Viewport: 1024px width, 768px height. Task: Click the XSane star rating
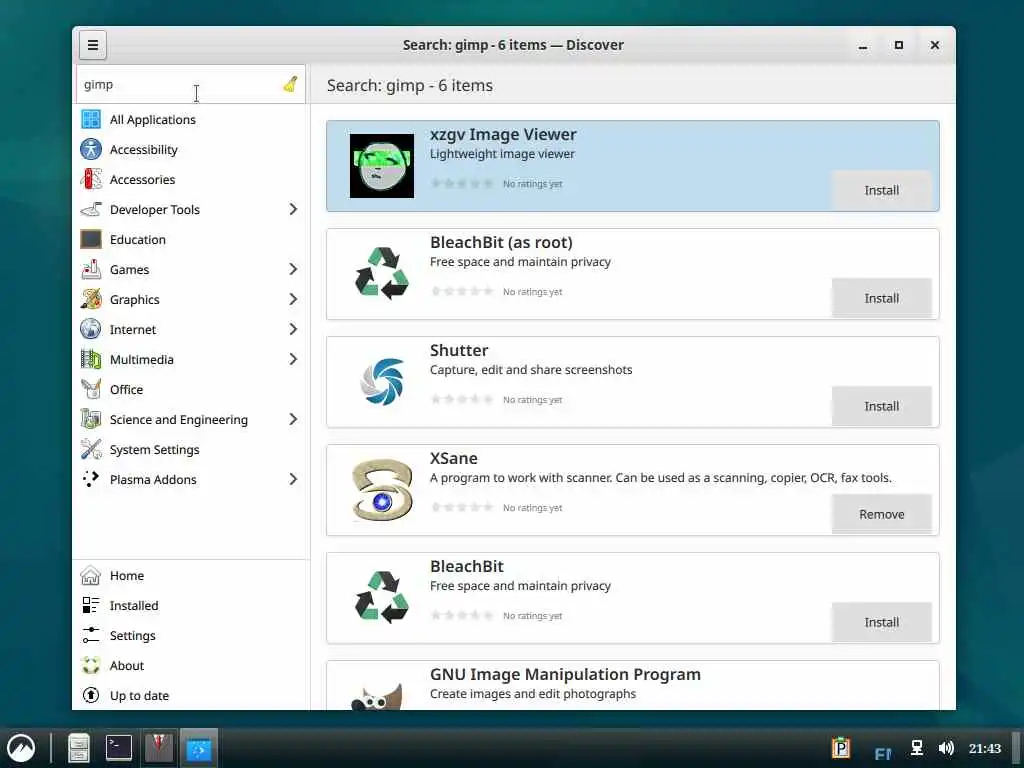[462, 507]
